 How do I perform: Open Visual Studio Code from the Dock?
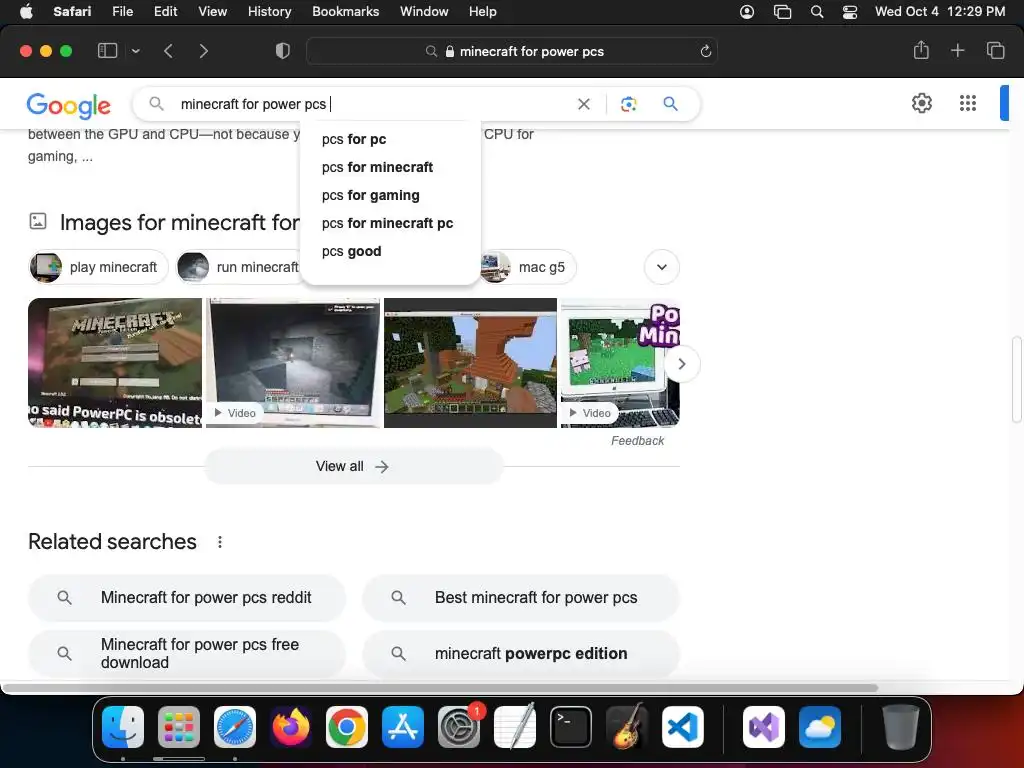click(683, 727)
